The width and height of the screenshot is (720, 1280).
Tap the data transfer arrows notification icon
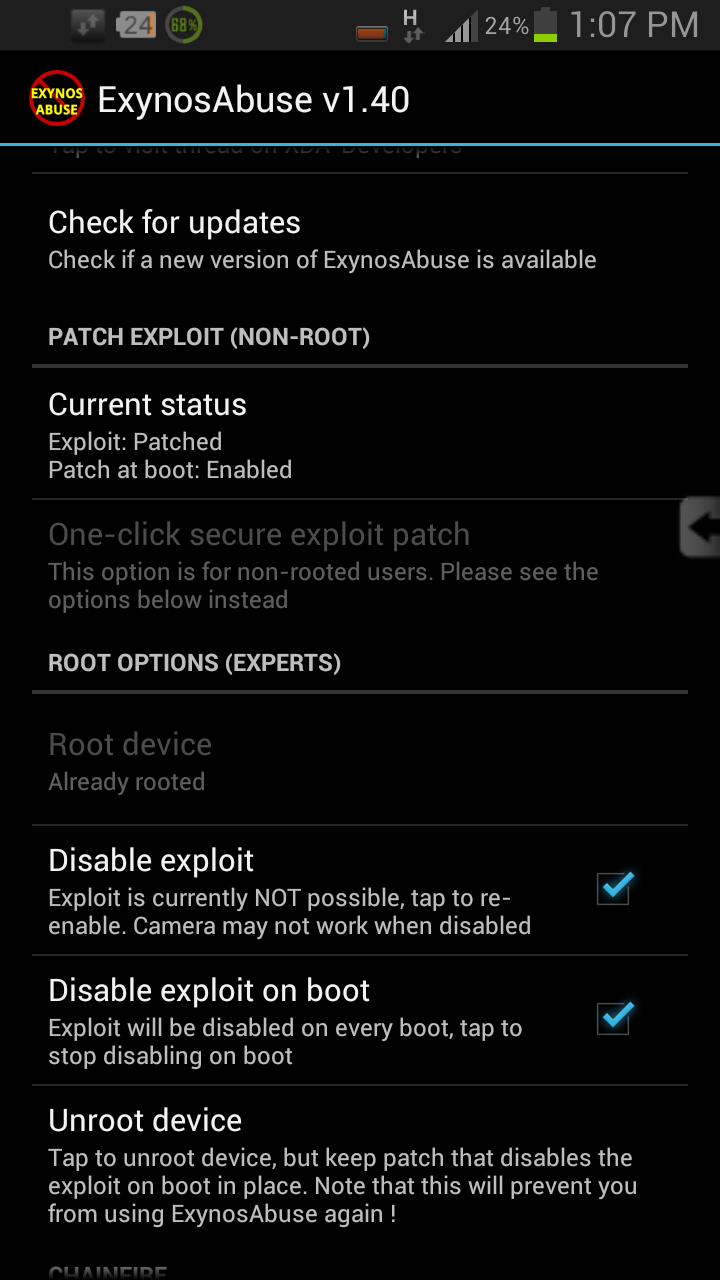pos(89,25)
